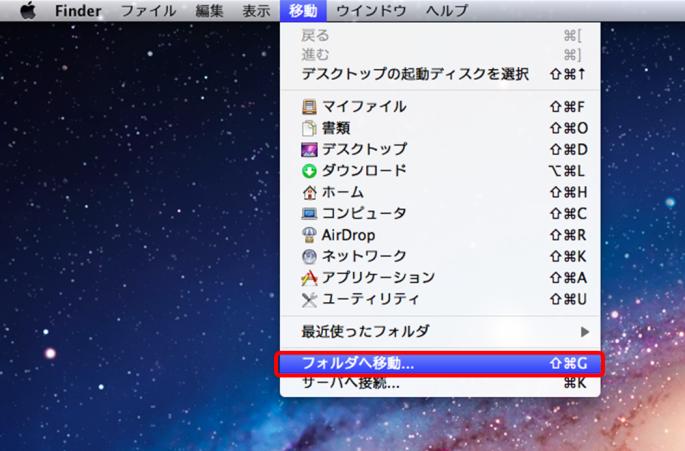
Task: Open the 表示 menu in menu bar
Action: (255, 11)
